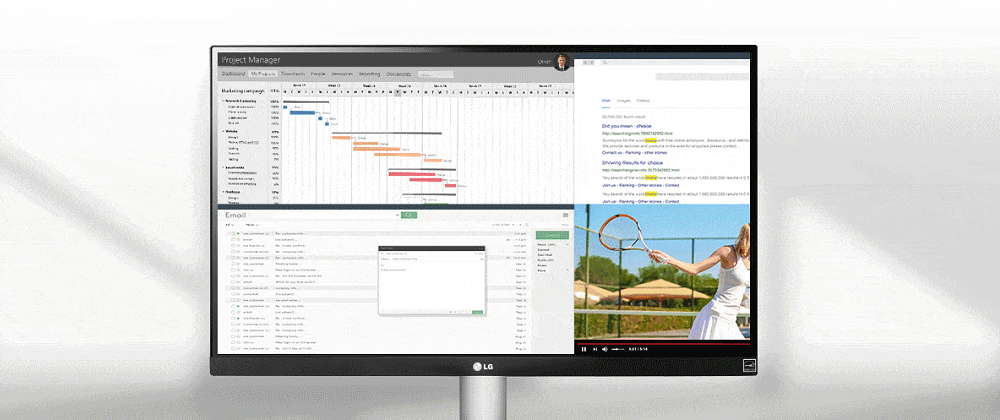1000x420 pixels.
Task: Collapse the Research & planning task group
Action: pos(223,101)
